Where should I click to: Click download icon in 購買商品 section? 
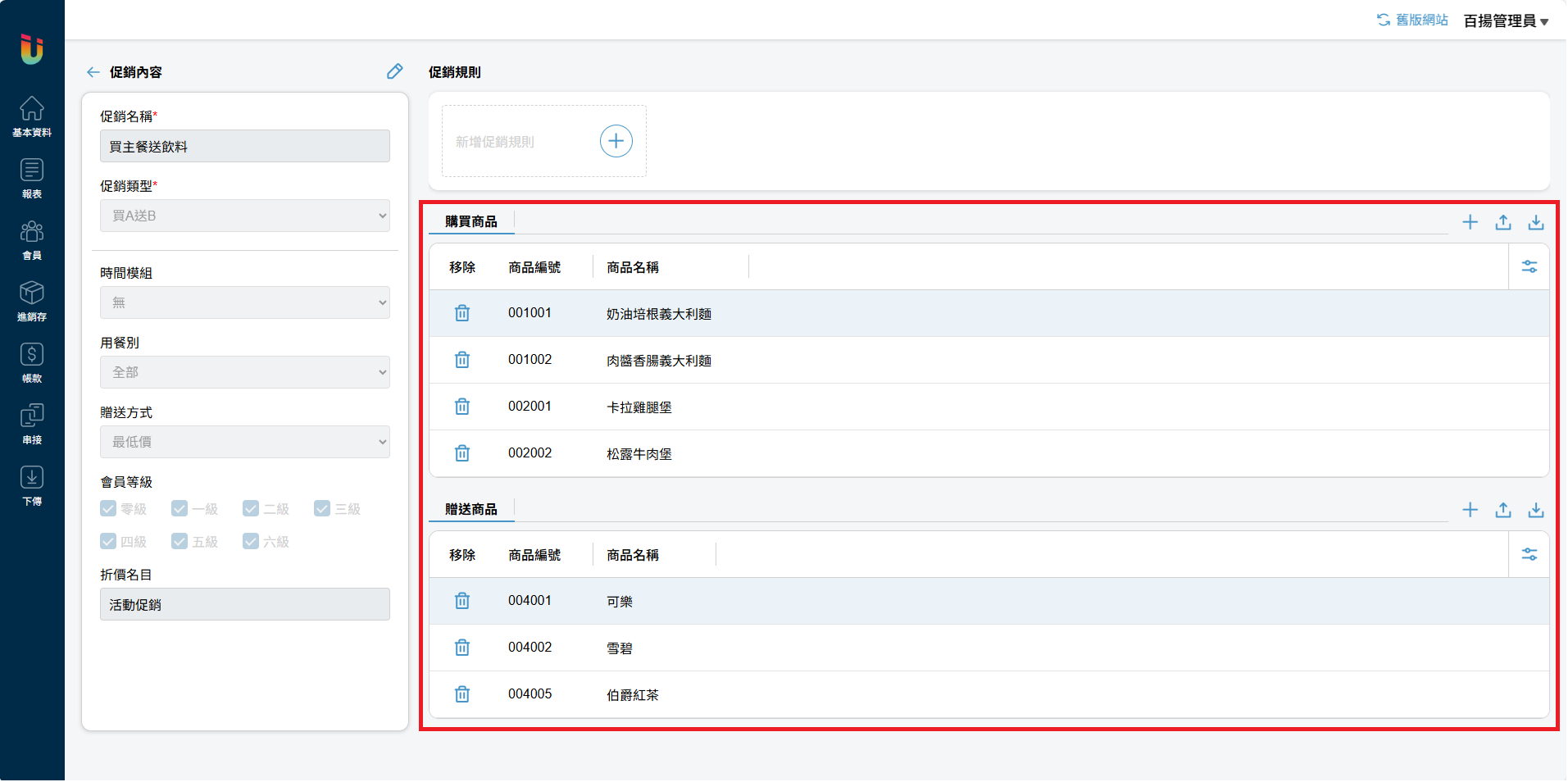[1535, 222]
